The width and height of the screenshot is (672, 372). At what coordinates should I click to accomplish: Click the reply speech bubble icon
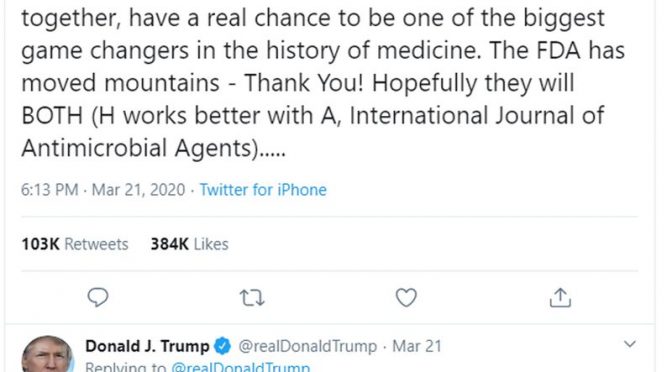pos(98,297)
